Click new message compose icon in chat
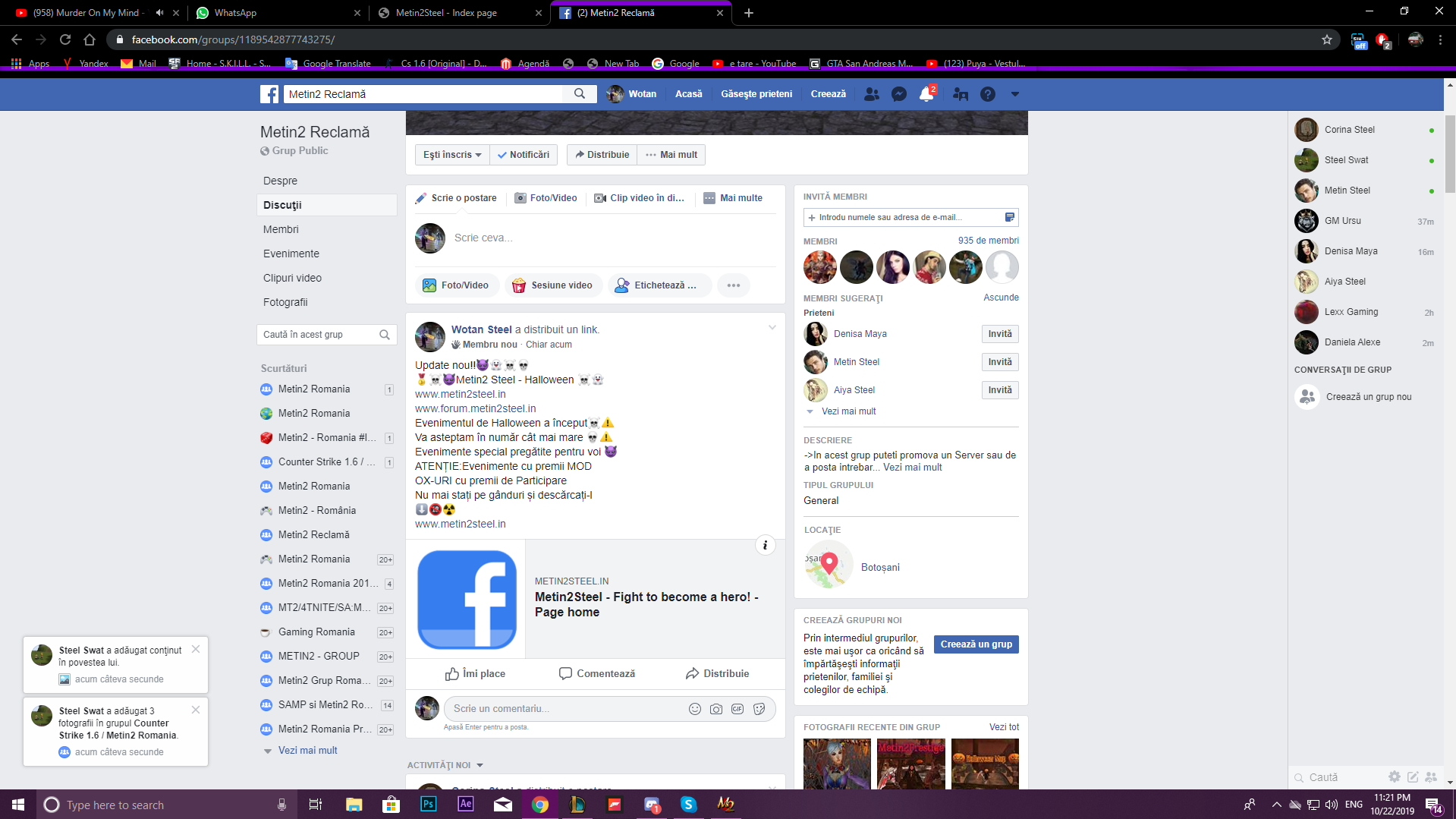The width and height of the screenshot is (1456, 819). 1413,776
